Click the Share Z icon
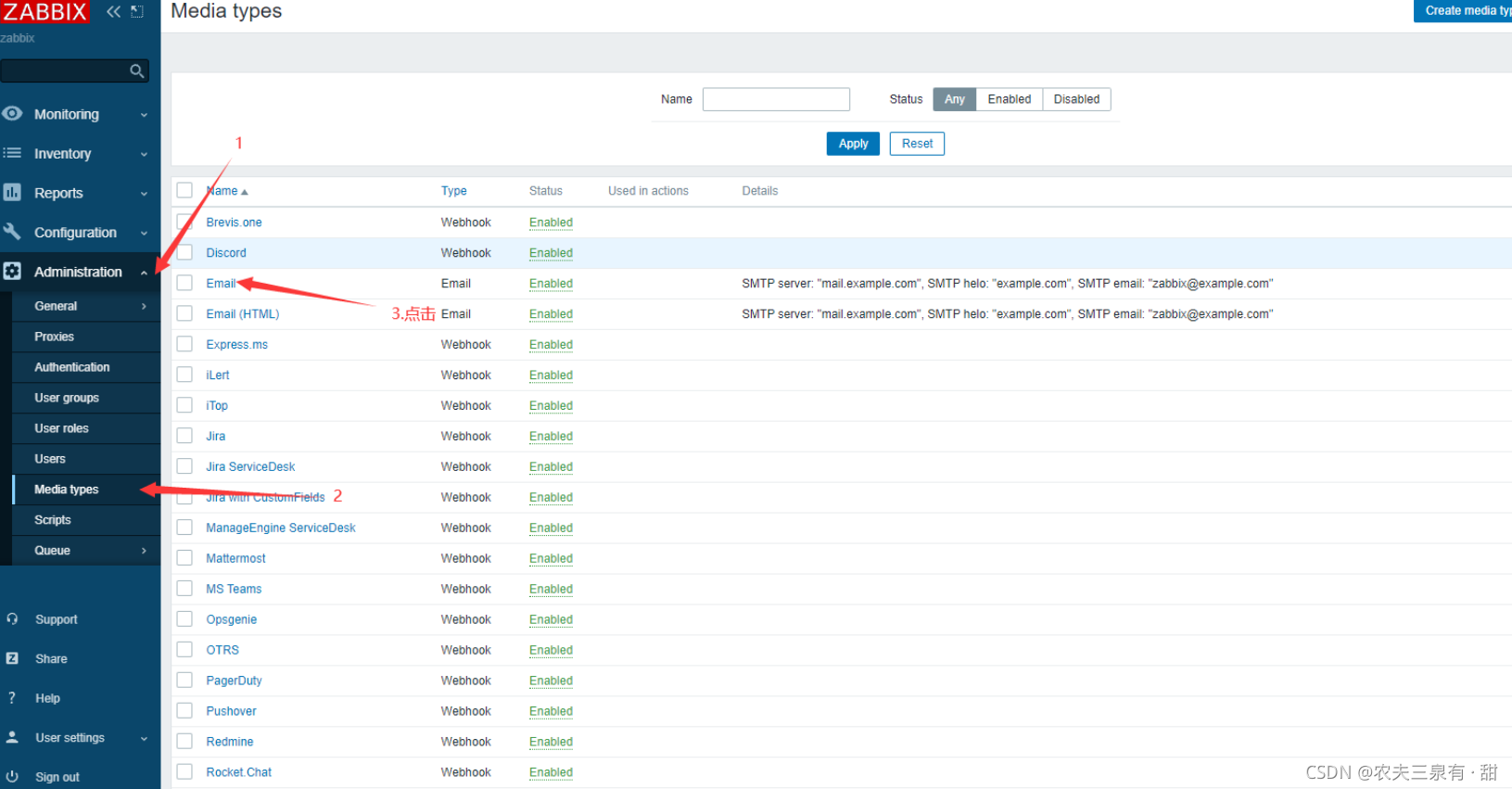Screen dimensions: 1512x789 click(12, 658)
